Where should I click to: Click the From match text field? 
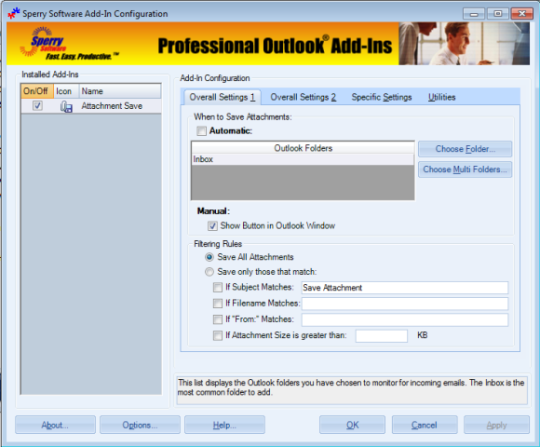pyautogui.click(x=405, y=320)
